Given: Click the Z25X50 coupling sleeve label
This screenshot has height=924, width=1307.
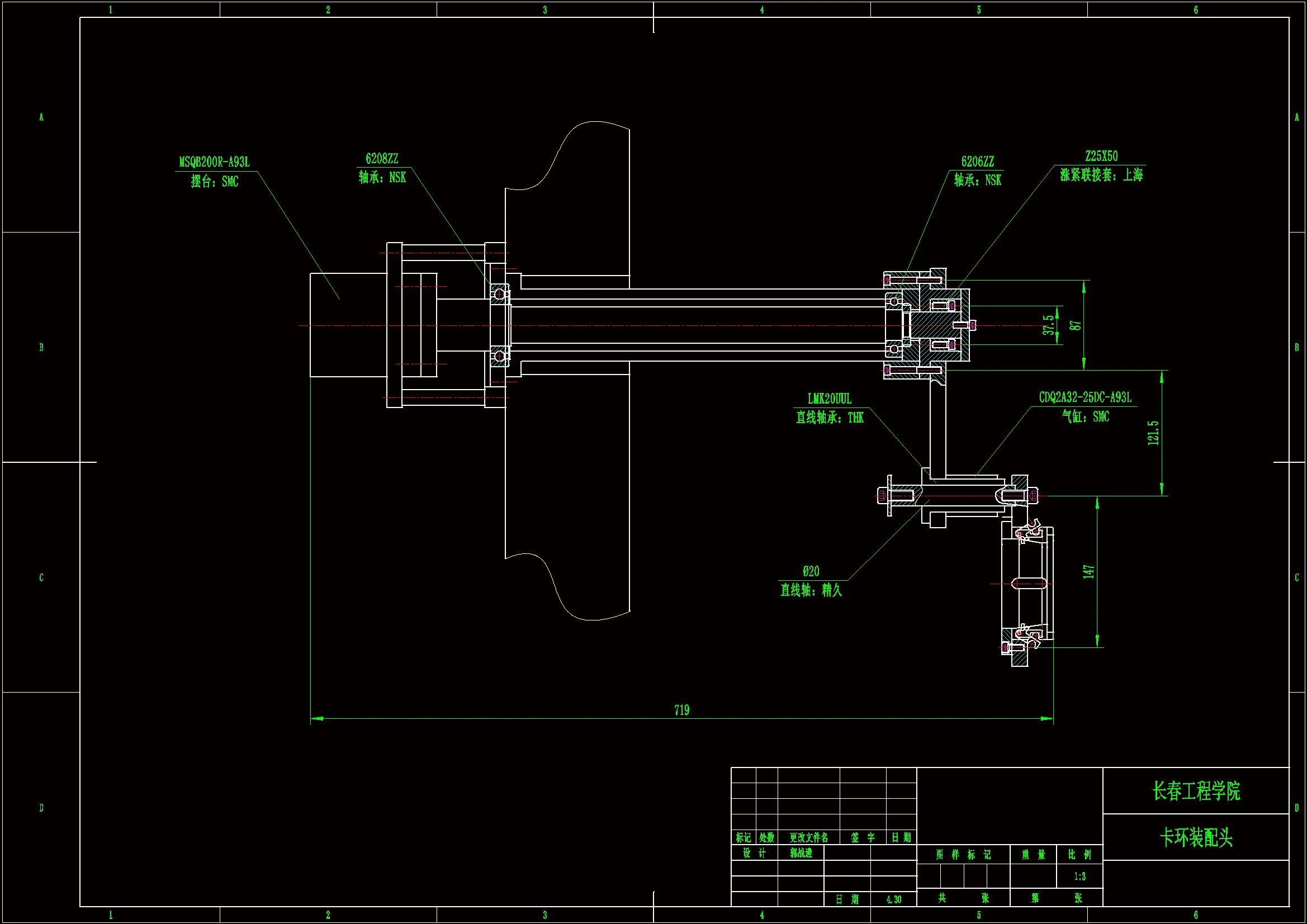Looking at the screenshot, I should [1101, 156].
